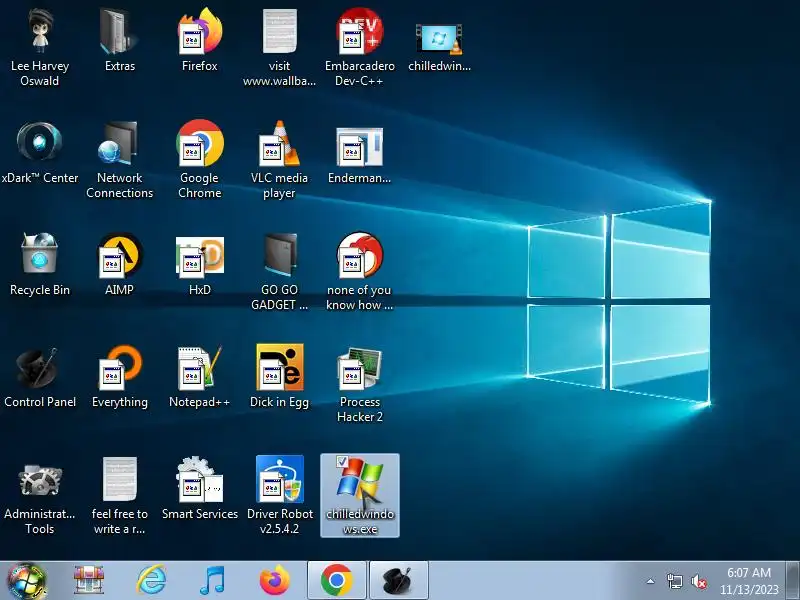Open the muted volume tray icon

coord(698,581)
